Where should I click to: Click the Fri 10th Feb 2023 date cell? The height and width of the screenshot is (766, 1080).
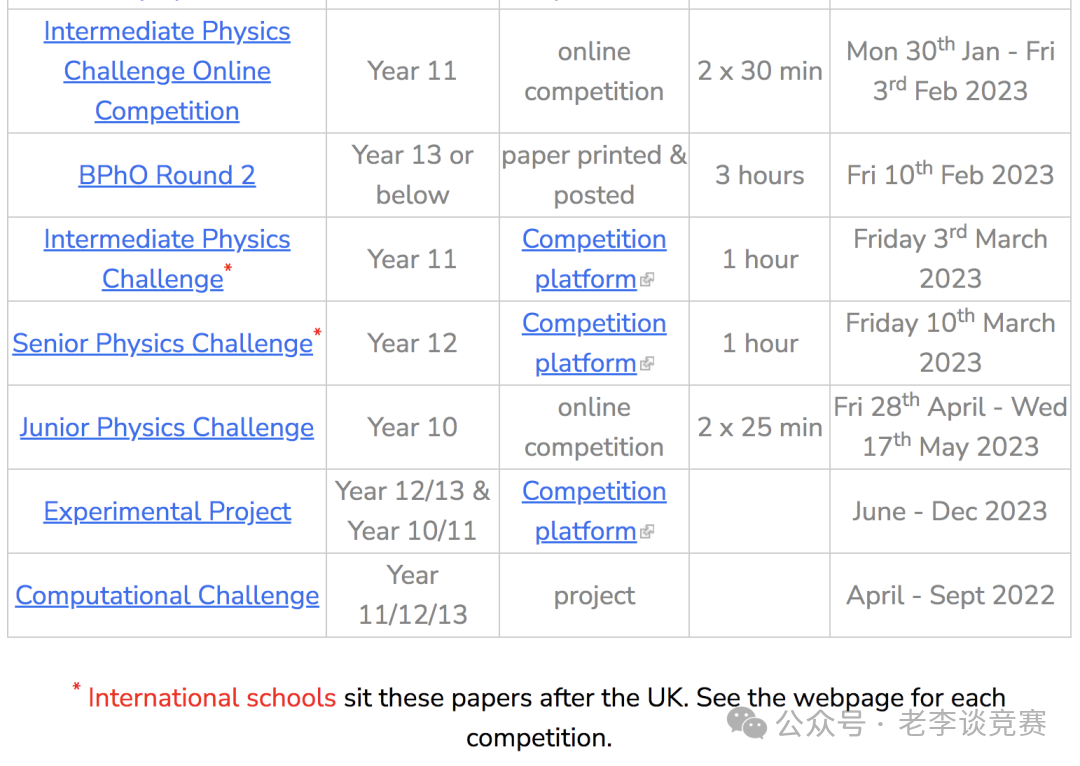[x=951, y=175]
